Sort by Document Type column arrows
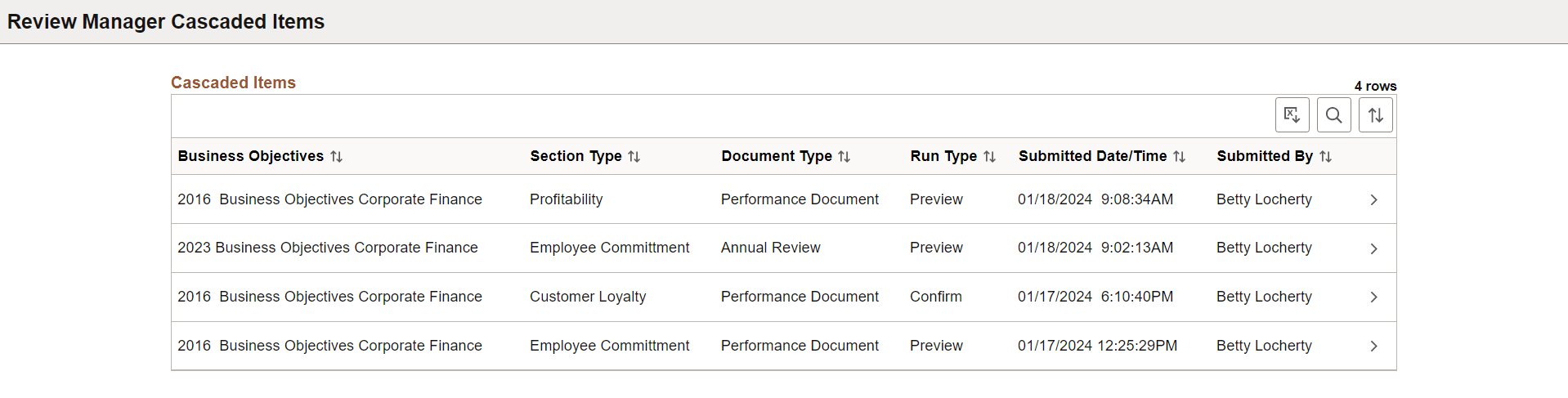 click(844, 157)
